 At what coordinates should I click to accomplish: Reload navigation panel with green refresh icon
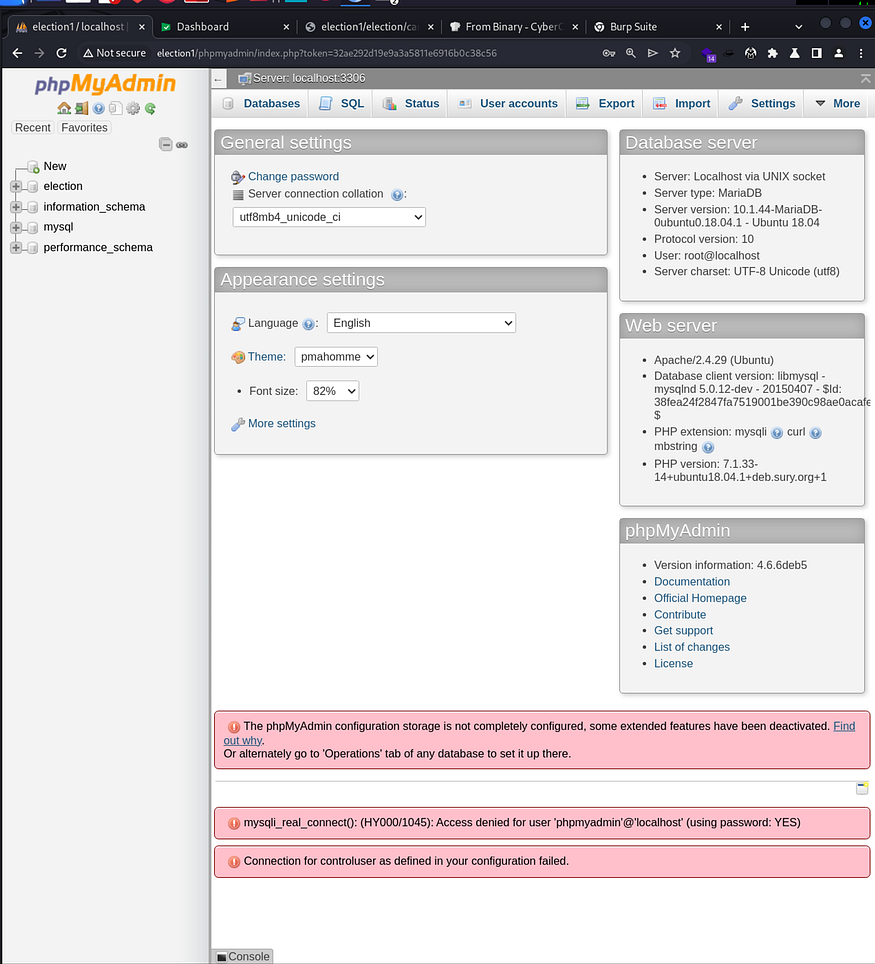pyautogui.click(x=150, y=108)
